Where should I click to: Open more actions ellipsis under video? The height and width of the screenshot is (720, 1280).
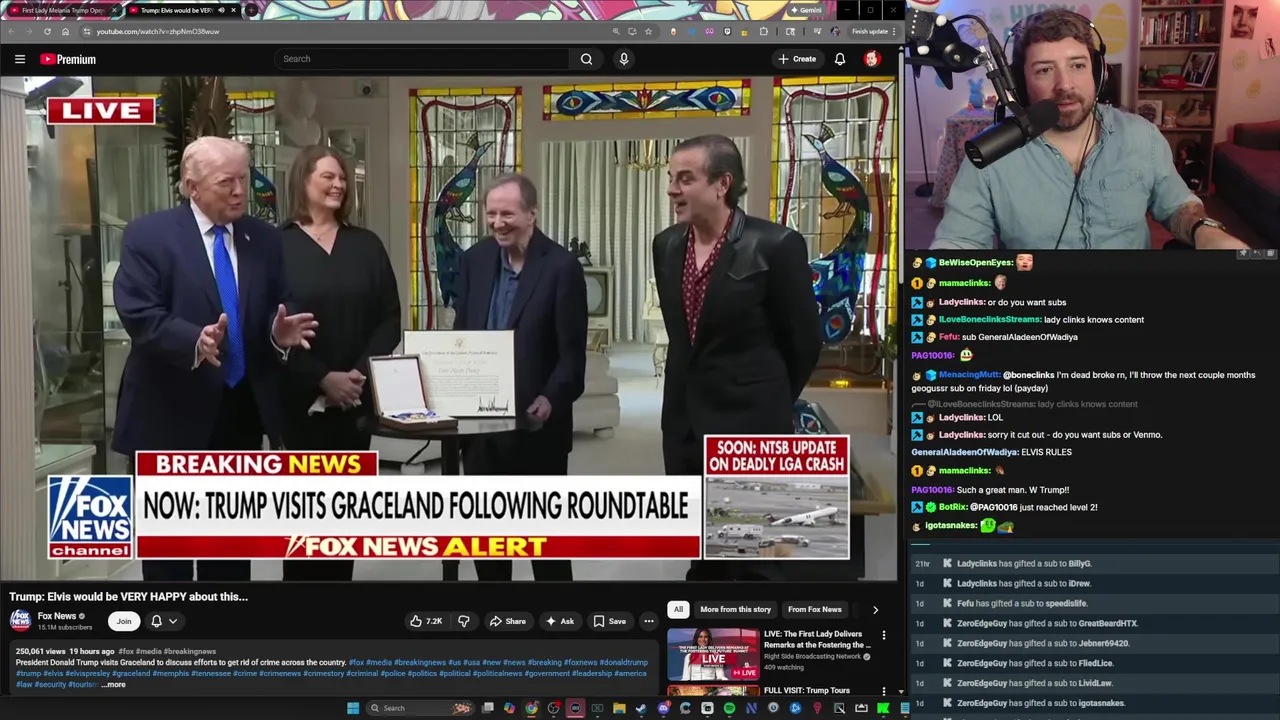click(x=649, y=621)
